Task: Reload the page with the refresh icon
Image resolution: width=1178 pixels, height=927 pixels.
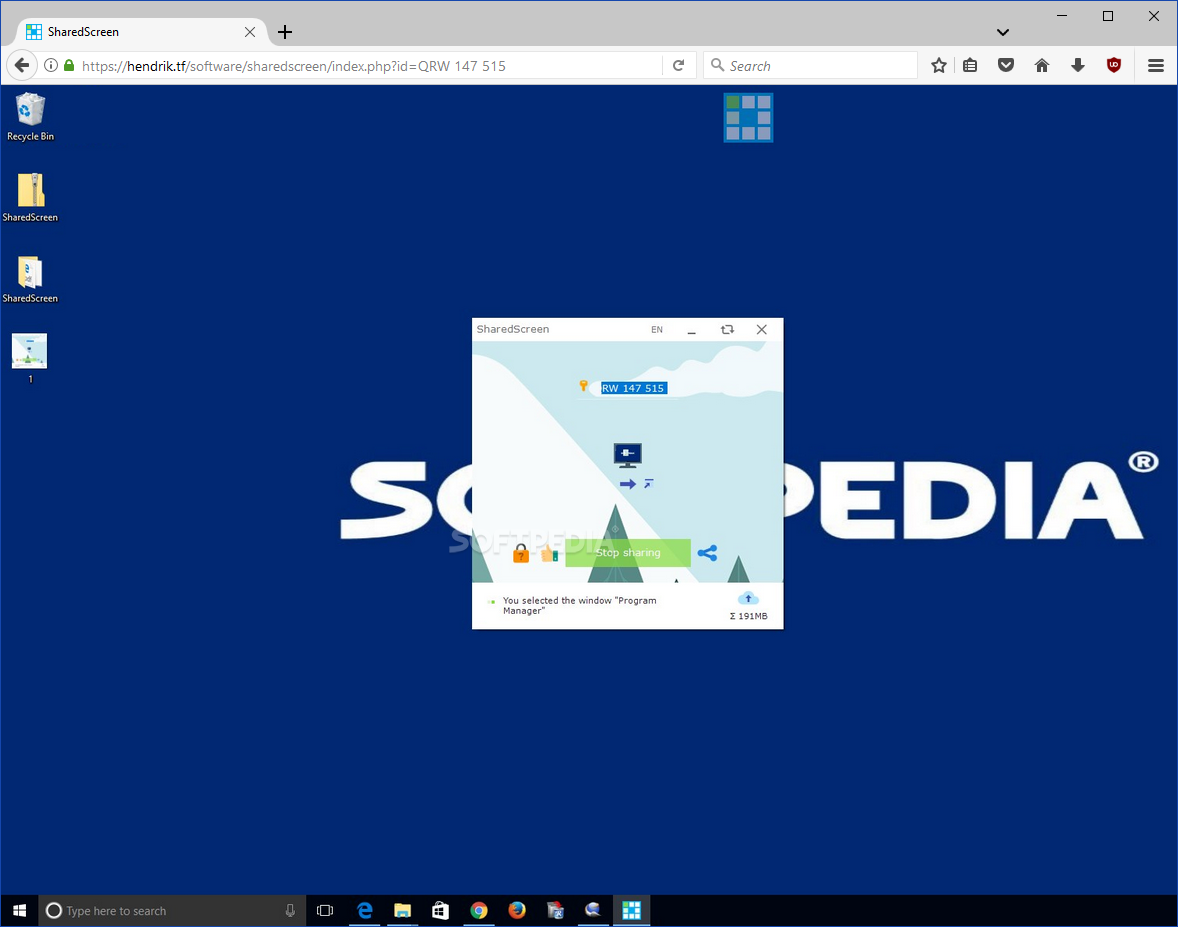Action: click(x=678, y=65)
